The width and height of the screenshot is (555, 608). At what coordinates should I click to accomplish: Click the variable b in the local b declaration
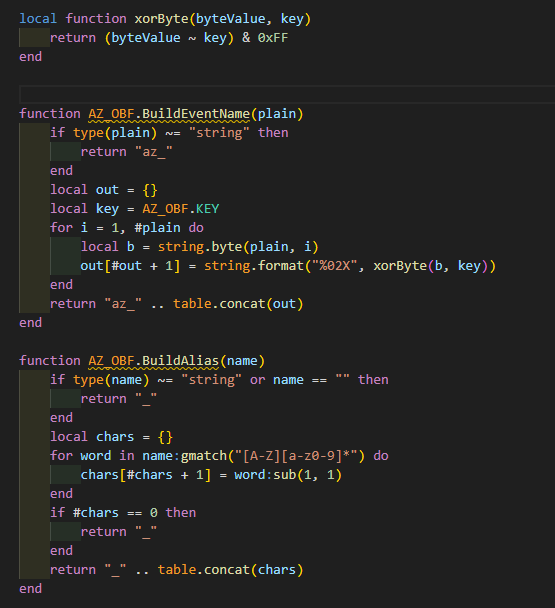[131, 247]
